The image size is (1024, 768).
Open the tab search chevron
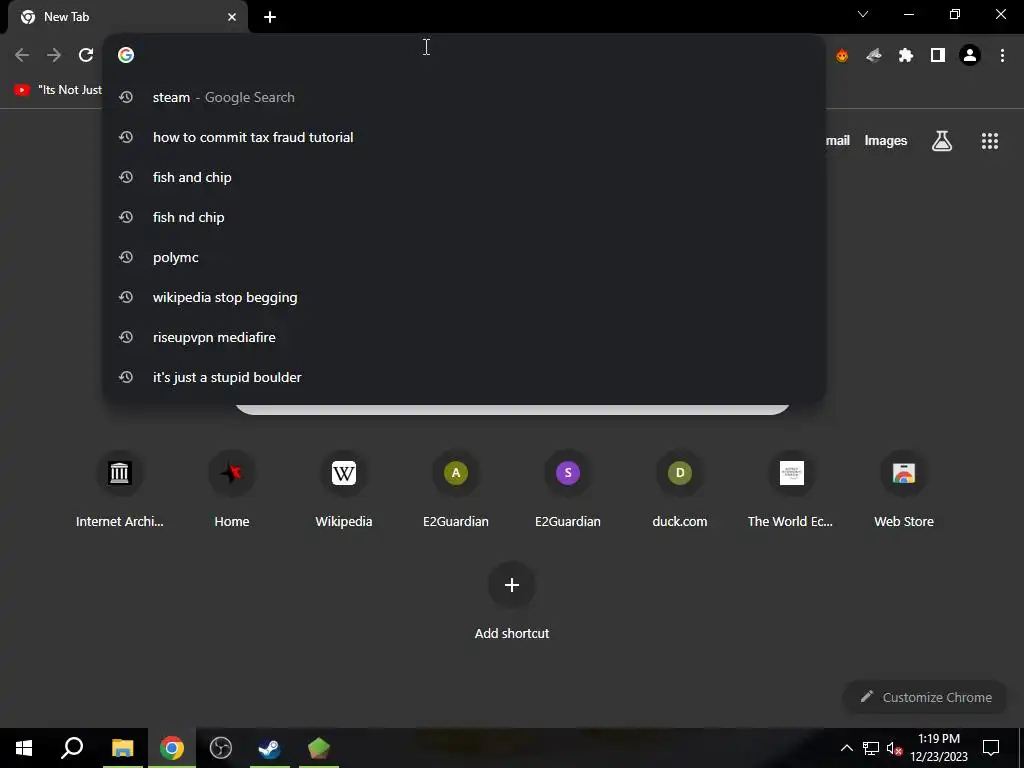click(863, 14)
